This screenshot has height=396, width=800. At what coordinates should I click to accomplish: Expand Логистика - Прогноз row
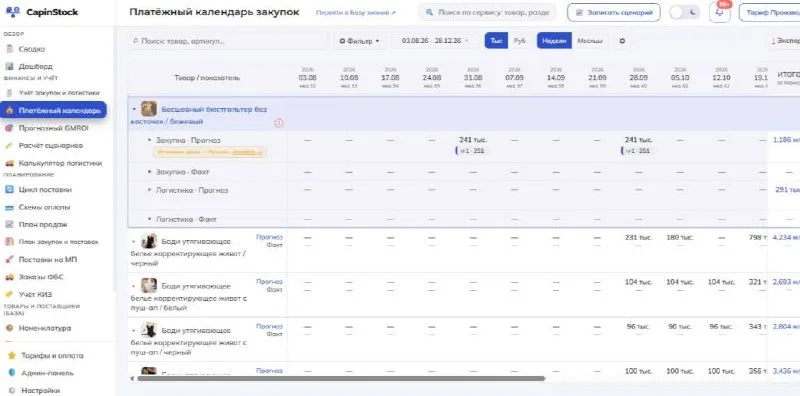coord(149,190)
